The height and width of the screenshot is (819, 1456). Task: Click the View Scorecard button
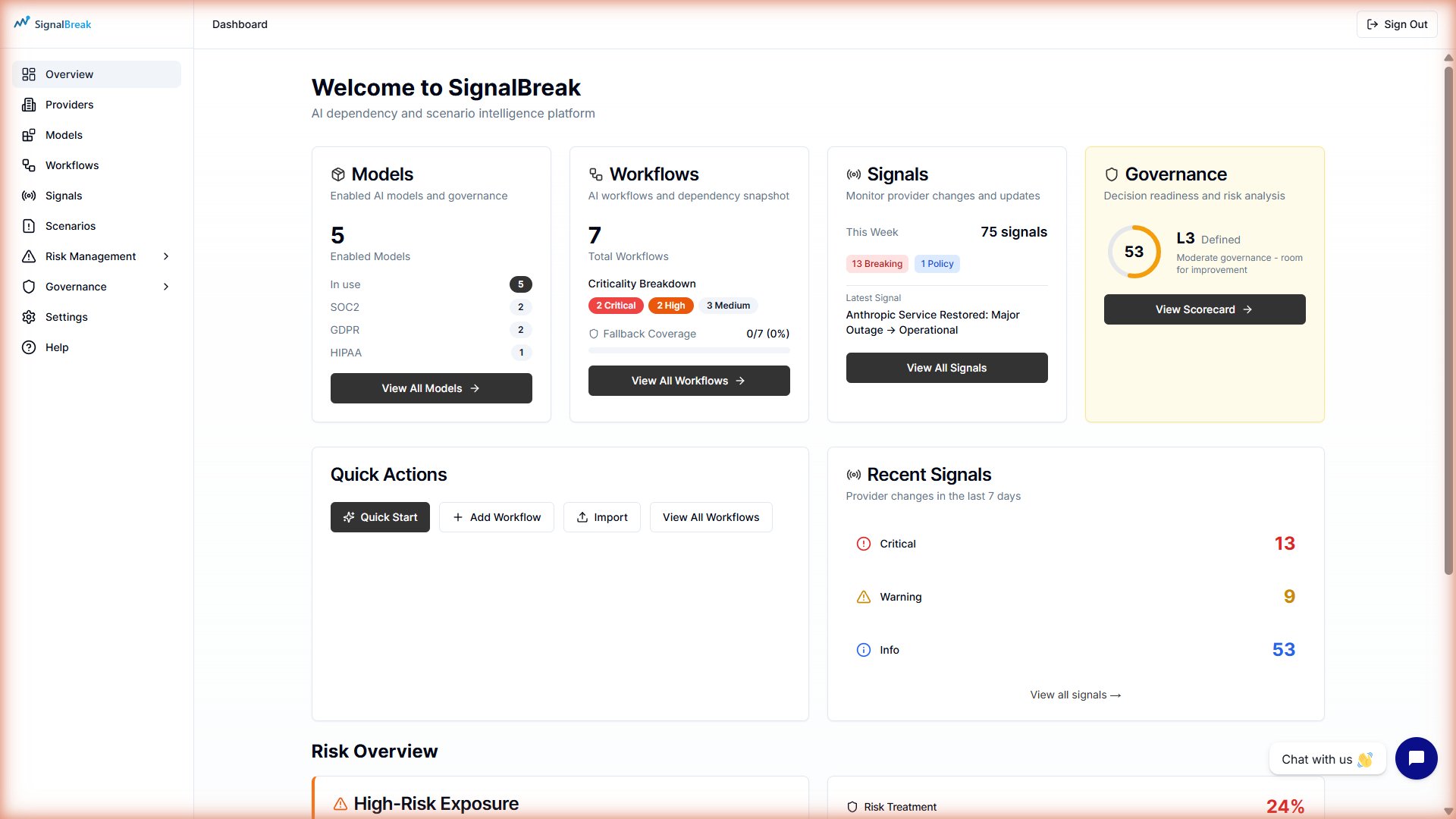[x=1203, y=309]
